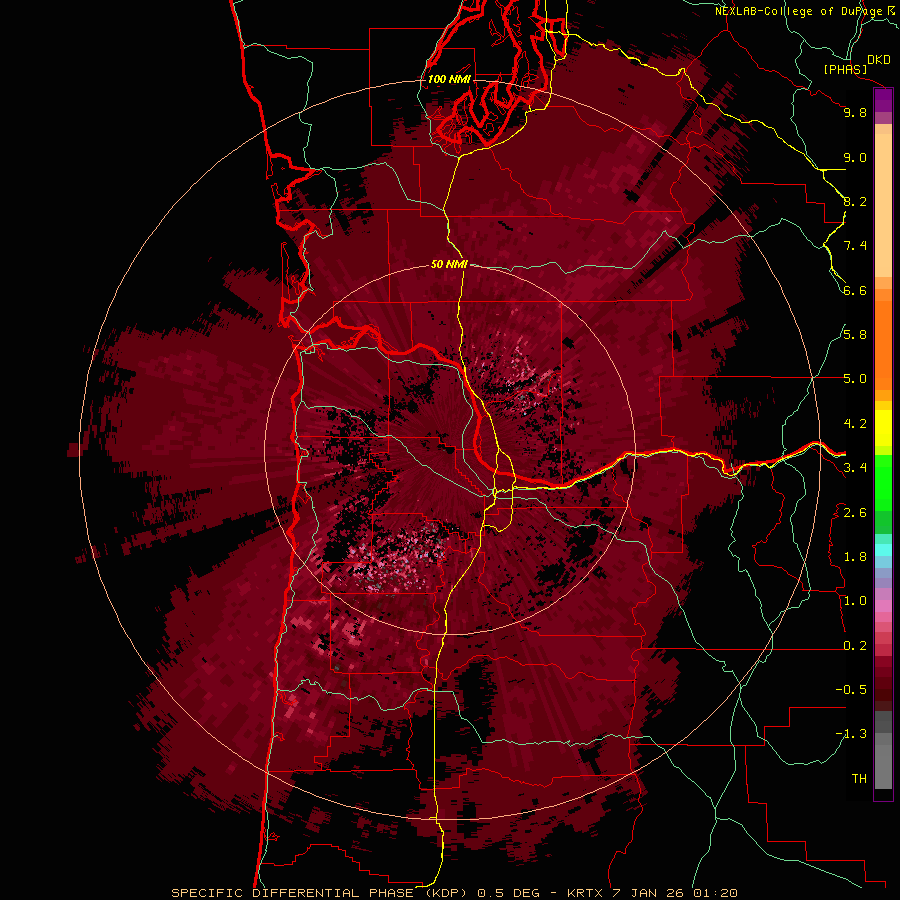This screenshot has width=900, height=900.
Task: Pick the light peach segment of the color bar
Action: coord(883,207)
